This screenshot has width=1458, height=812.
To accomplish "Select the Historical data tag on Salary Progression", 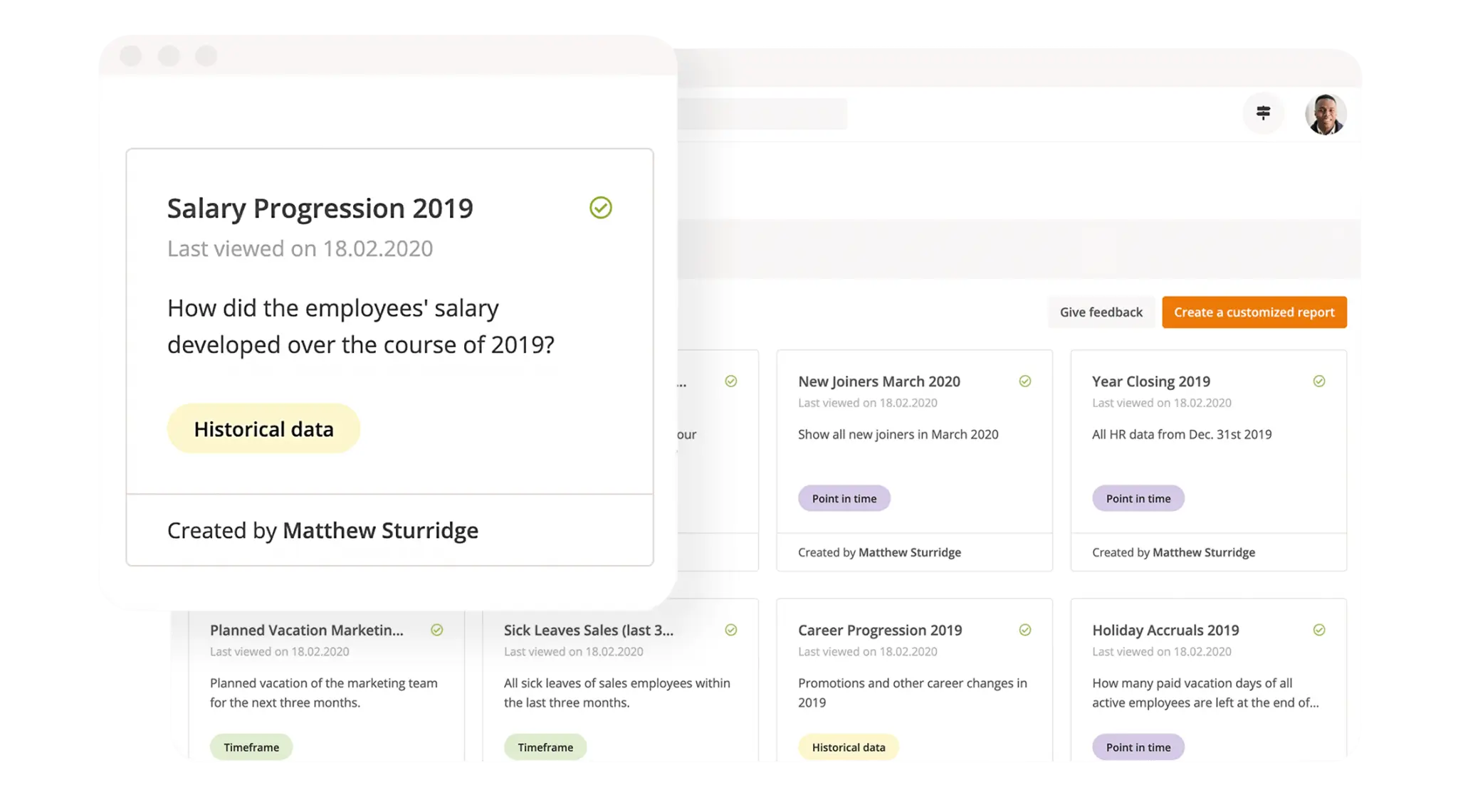I will coord(263,429).
